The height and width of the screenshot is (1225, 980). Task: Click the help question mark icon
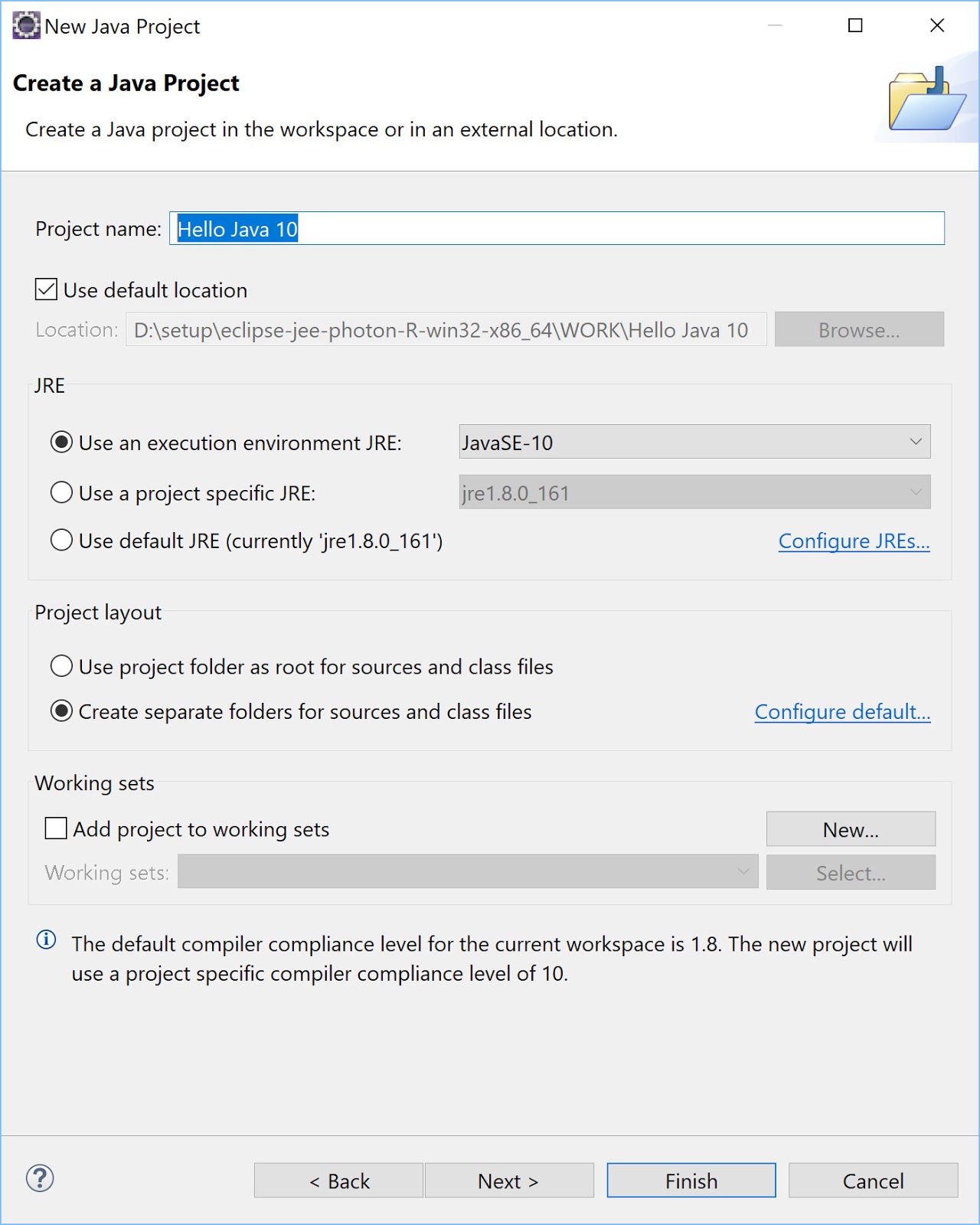coord(40,1178)
